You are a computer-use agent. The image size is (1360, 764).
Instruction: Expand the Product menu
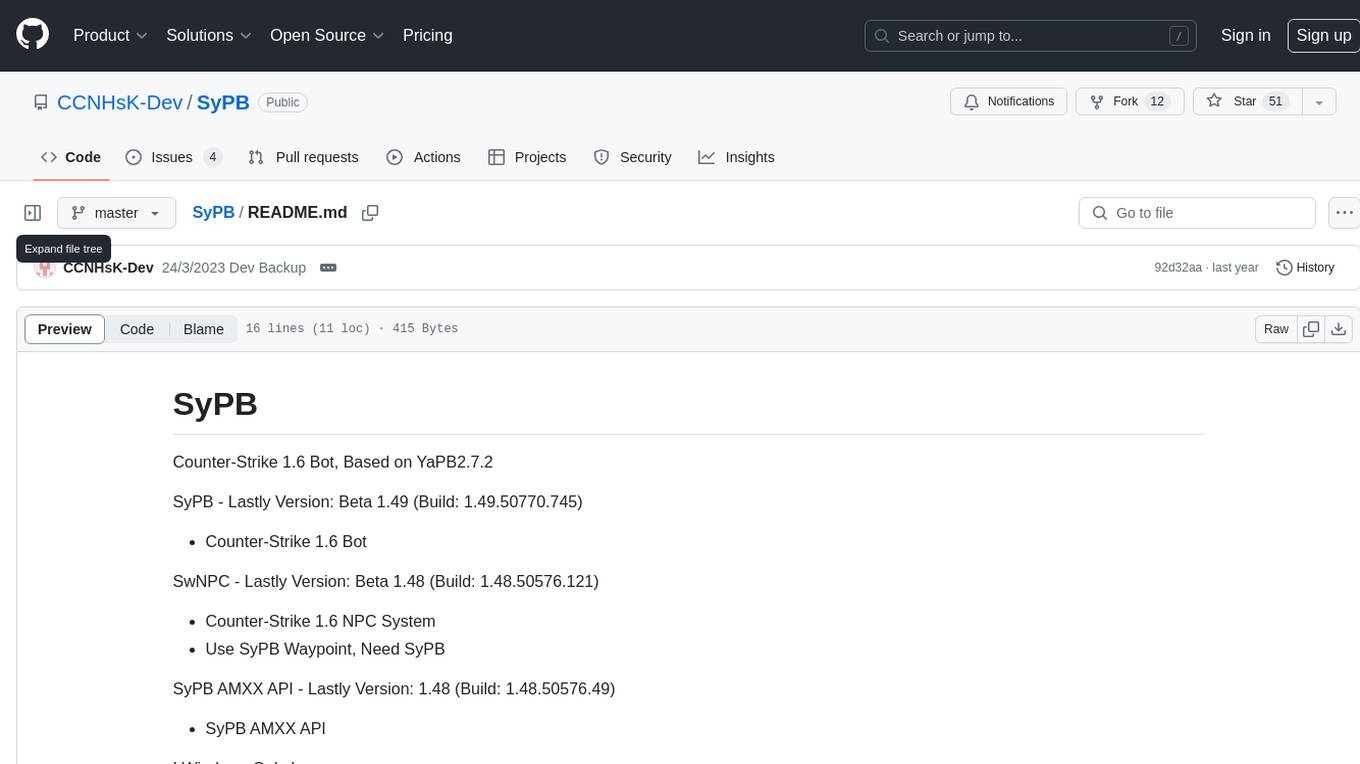[x=110, y=35]
